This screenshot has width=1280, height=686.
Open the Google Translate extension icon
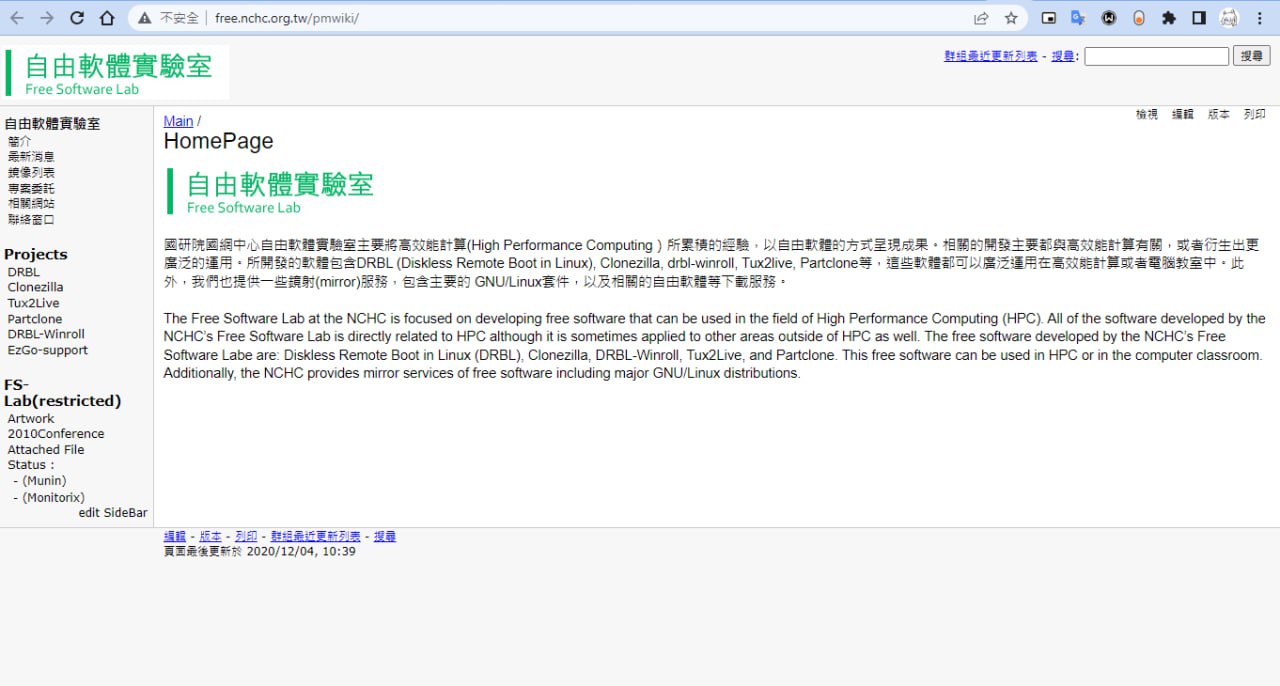tap(1078, 18)
